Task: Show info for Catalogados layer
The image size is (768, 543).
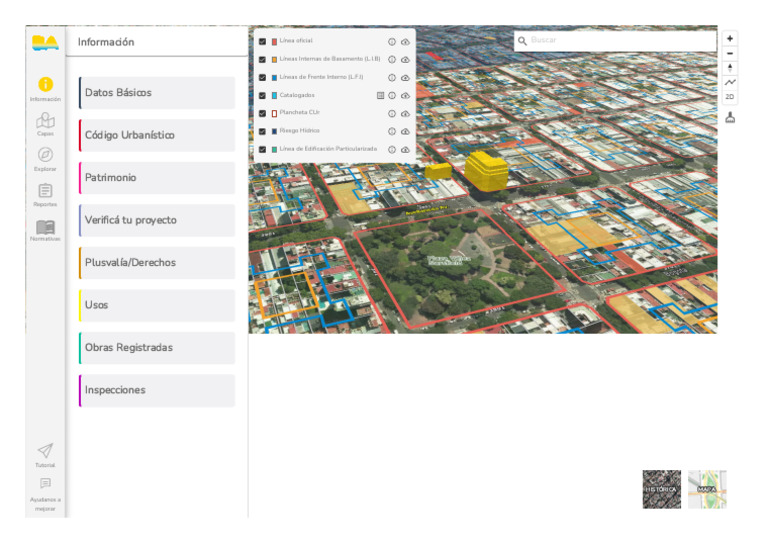Action: [392, 95]
